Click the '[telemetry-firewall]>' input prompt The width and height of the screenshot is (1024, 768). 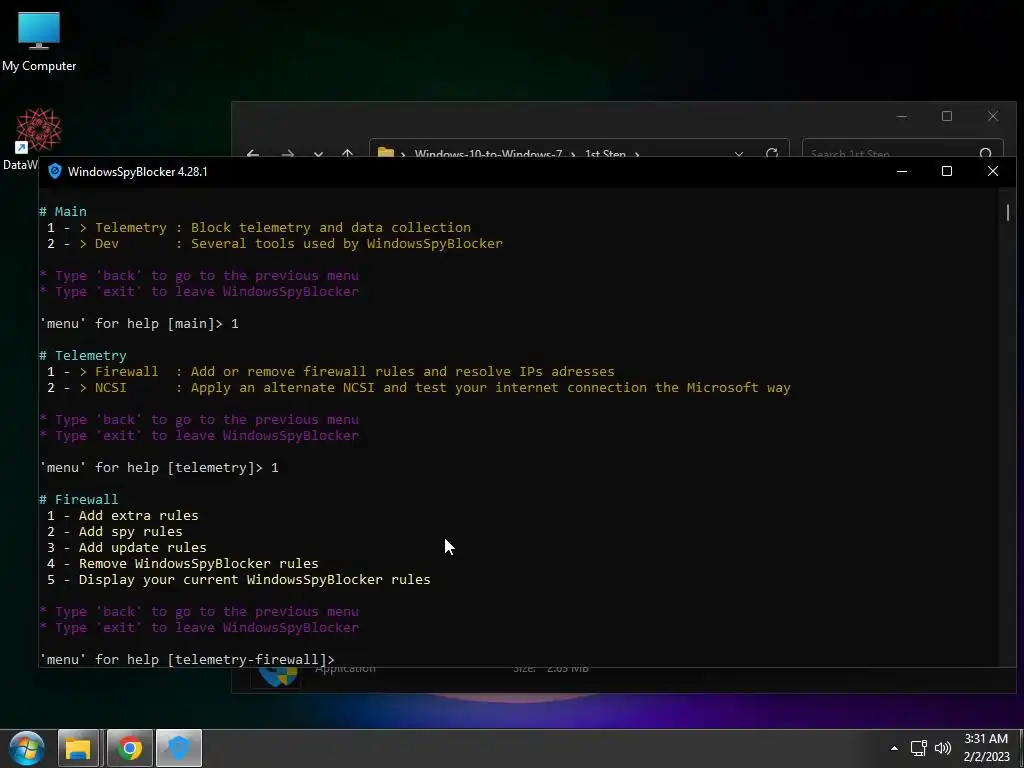tap(187, 660)
